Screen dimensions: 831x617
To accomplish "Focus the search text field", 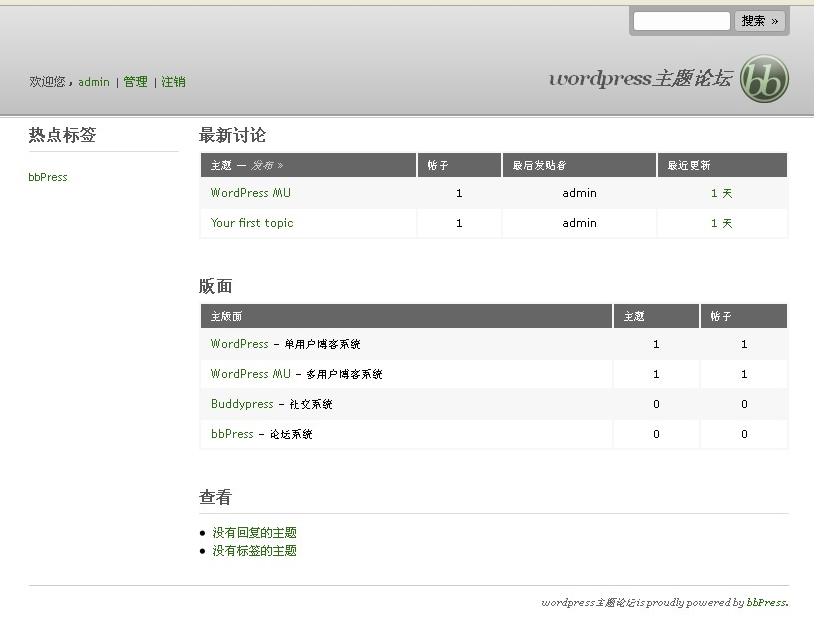I will [x=681, y=21].
